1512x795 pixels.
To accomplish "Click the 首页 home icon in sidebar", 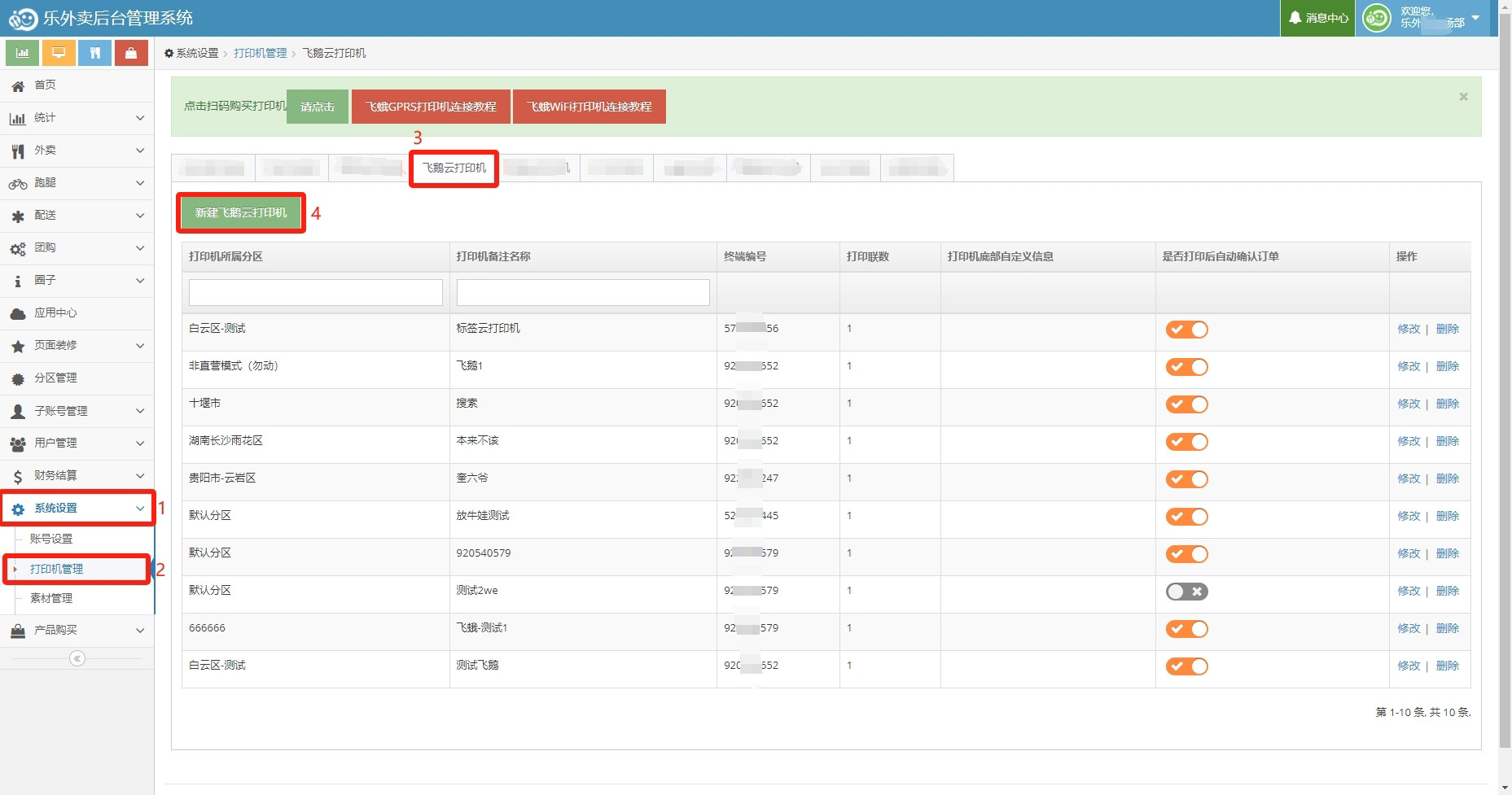I will pos(18,85).
